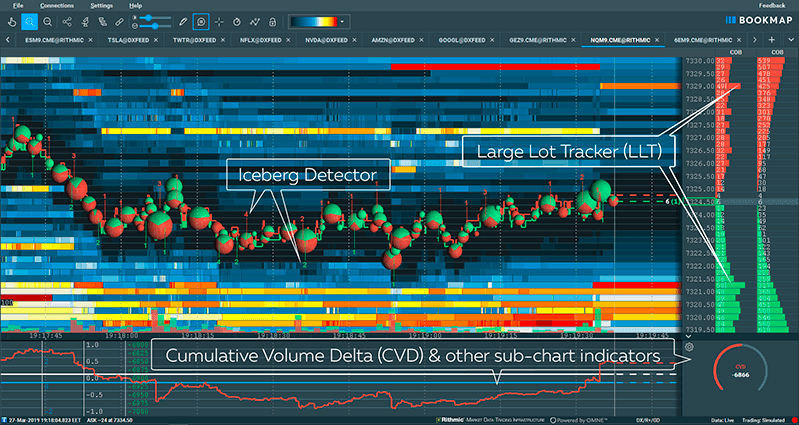Image resolution: width=799 pixels, height=425 pixels.
Task: Click the 19:18:00 time axis label
Action: pos(121,336)
